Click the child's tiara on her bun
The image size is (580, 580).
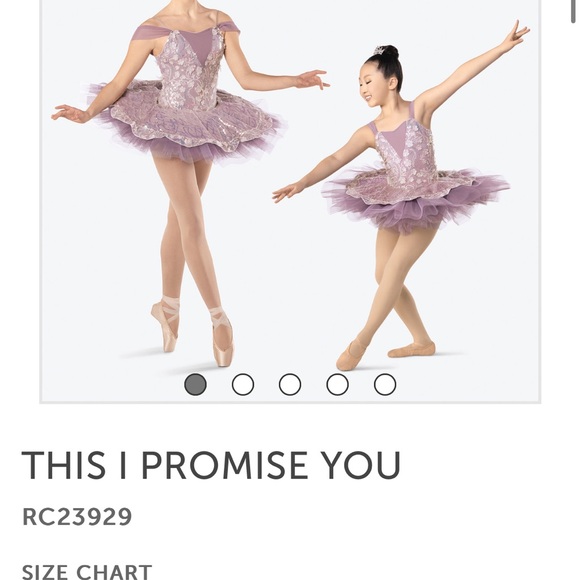379,51
